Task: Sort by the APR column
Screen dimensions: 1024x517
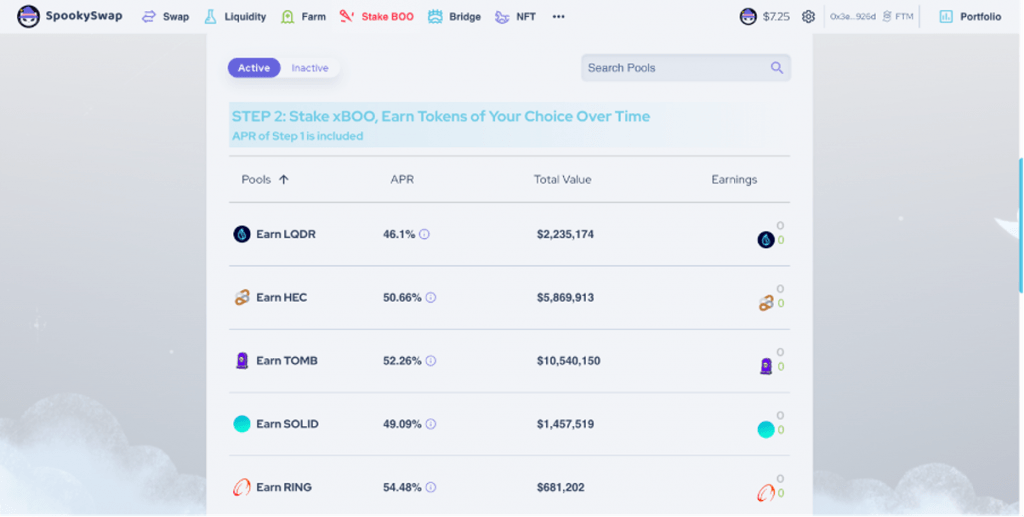Action: (402, 180)
